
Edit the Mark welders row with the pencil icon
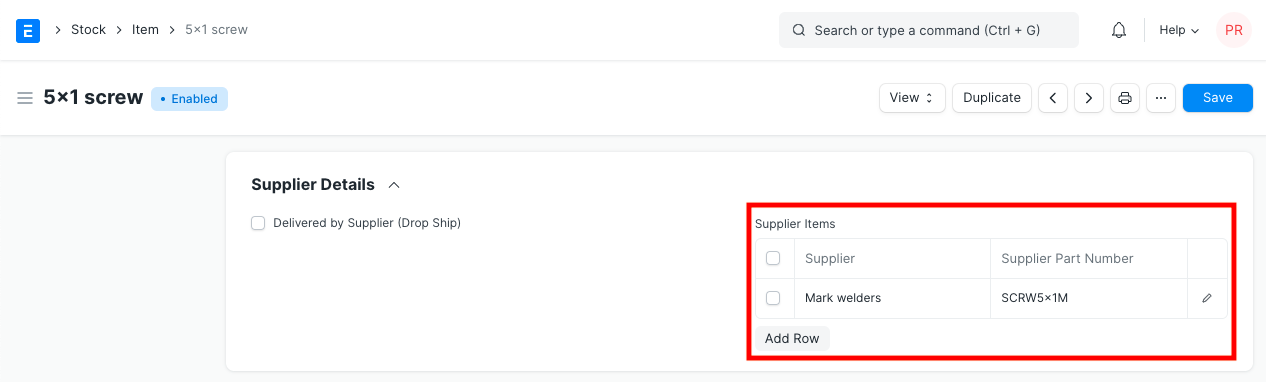pyautogui.click(x=1207, y=298)
